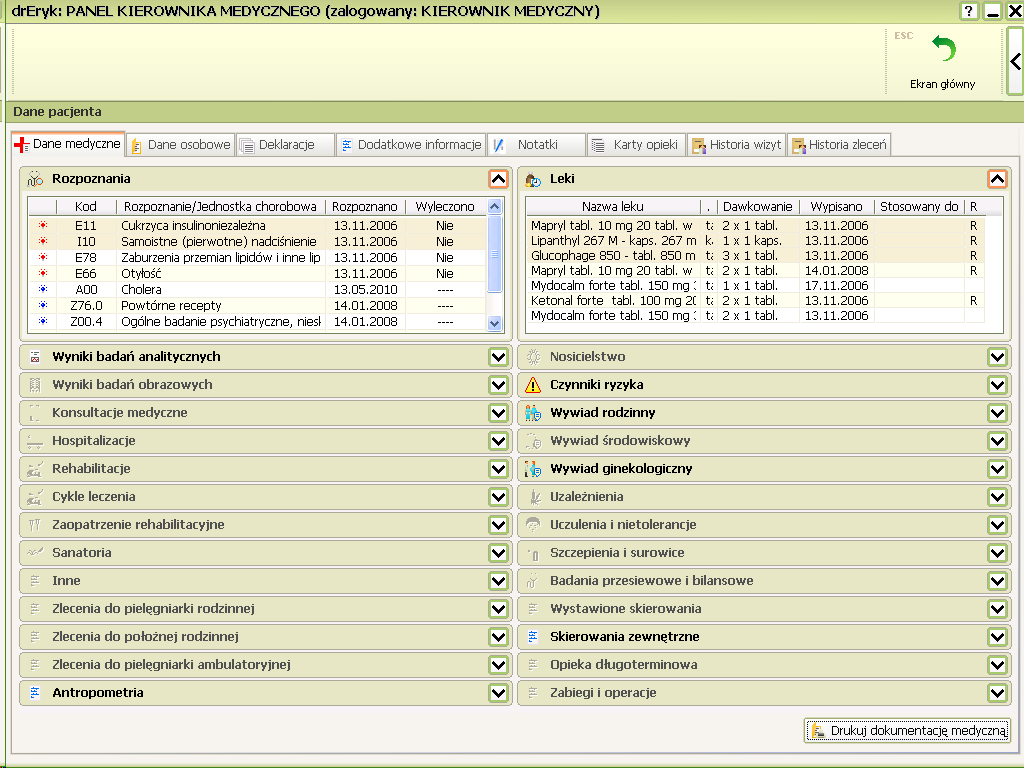This screenshot has height=768, width=1024.
Task: Click the Sanatoria icon
Action: click(x=35, y=552)
